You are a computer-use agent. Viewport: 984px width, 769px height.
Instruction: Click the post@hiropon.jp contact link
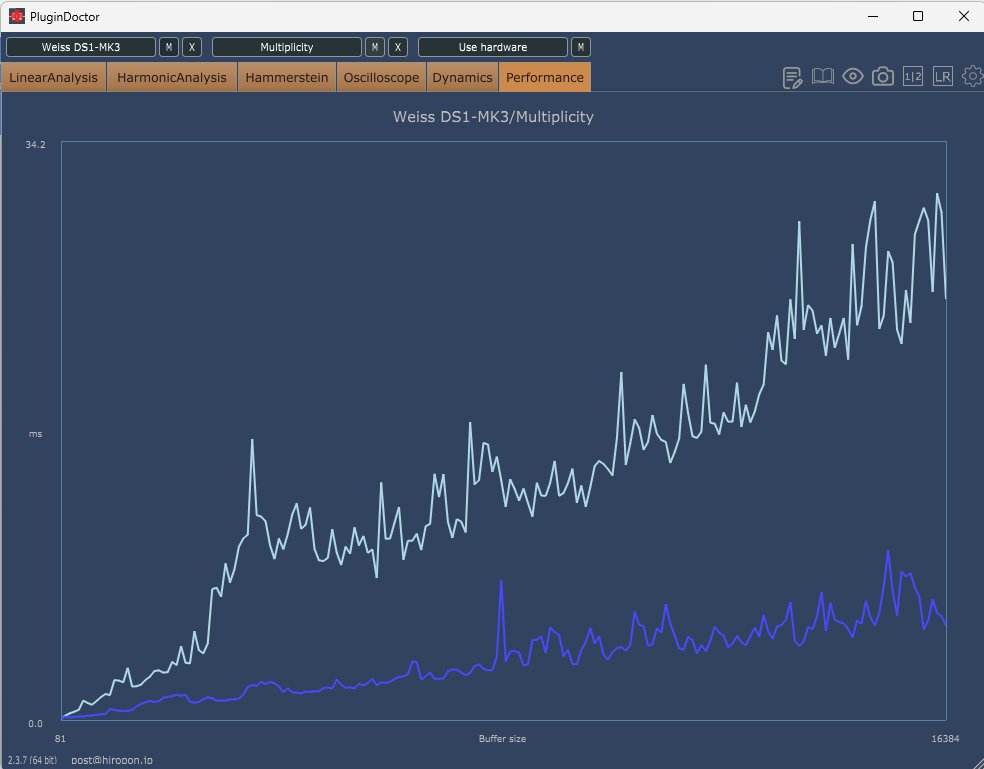pos(112,760)
